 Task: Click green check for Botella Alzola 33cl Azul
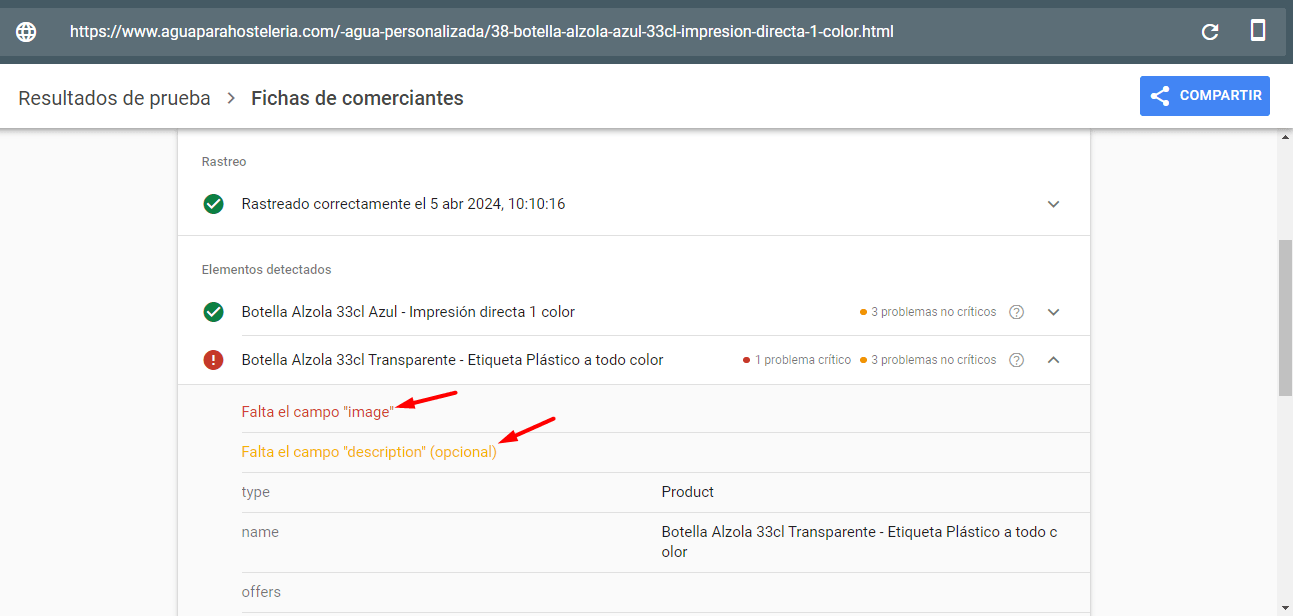coord(213,312)
